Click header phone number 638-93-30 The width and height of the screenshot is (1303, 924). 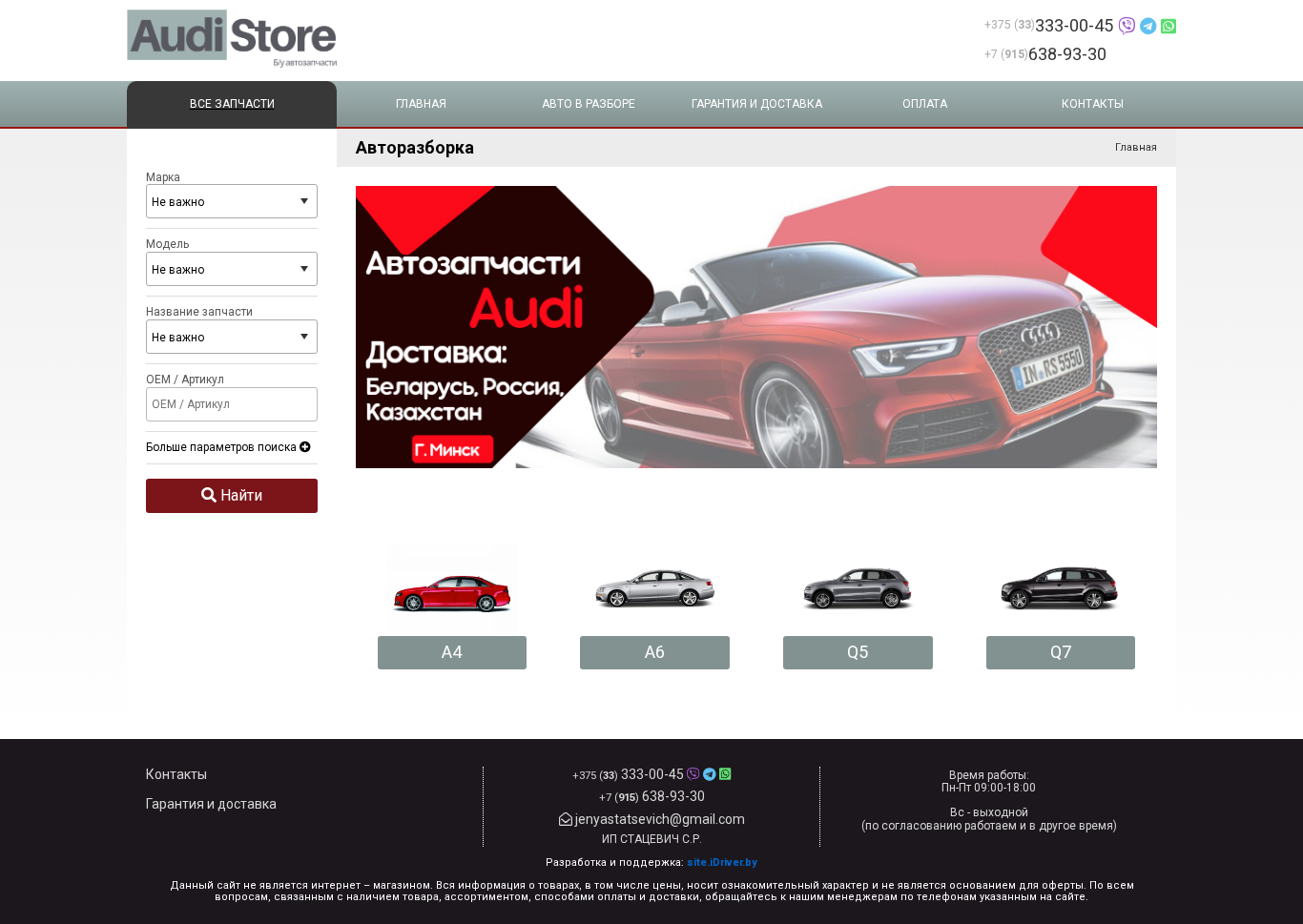1067,54
